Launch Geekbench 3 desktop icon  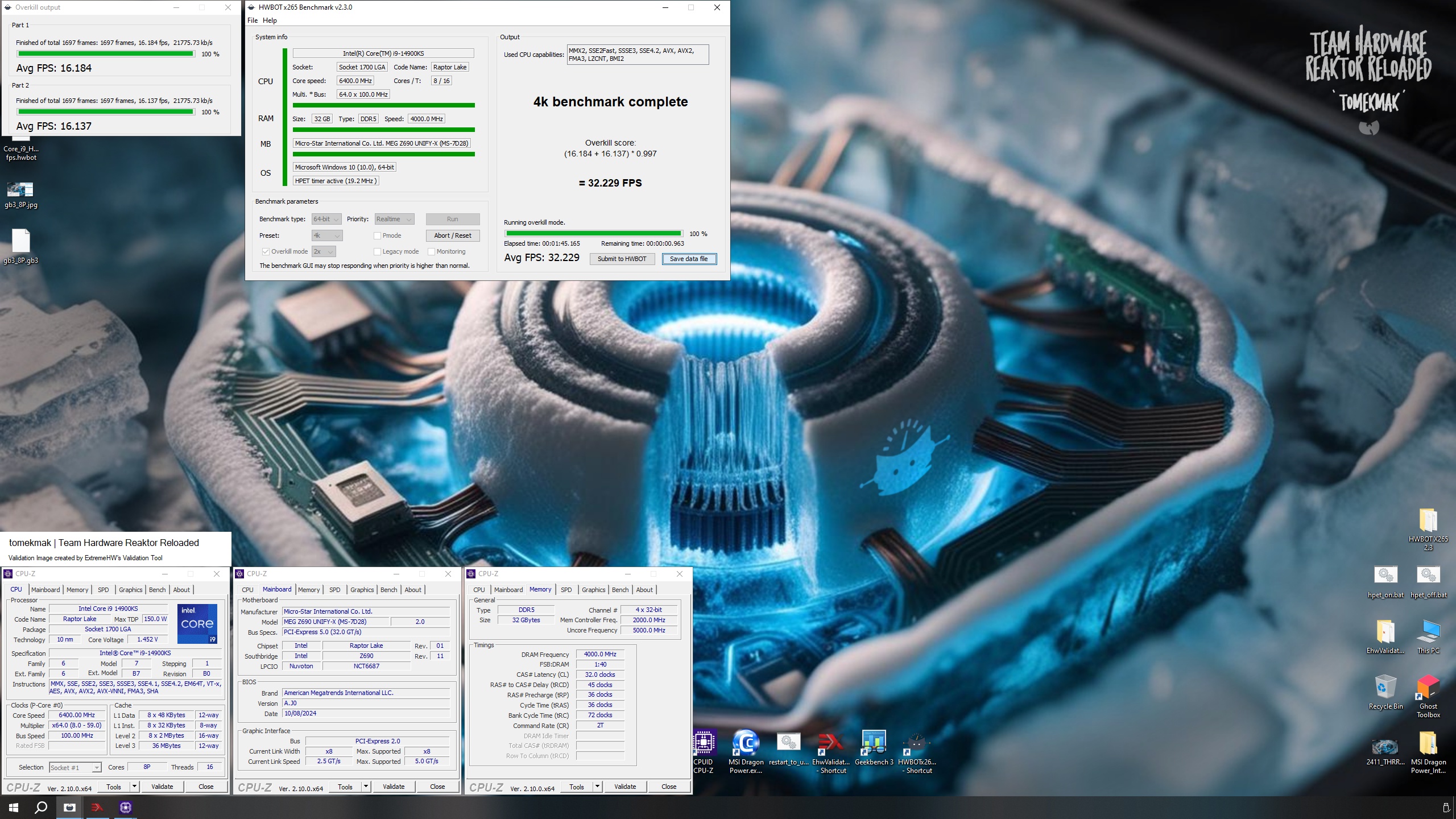click(874, 748)
